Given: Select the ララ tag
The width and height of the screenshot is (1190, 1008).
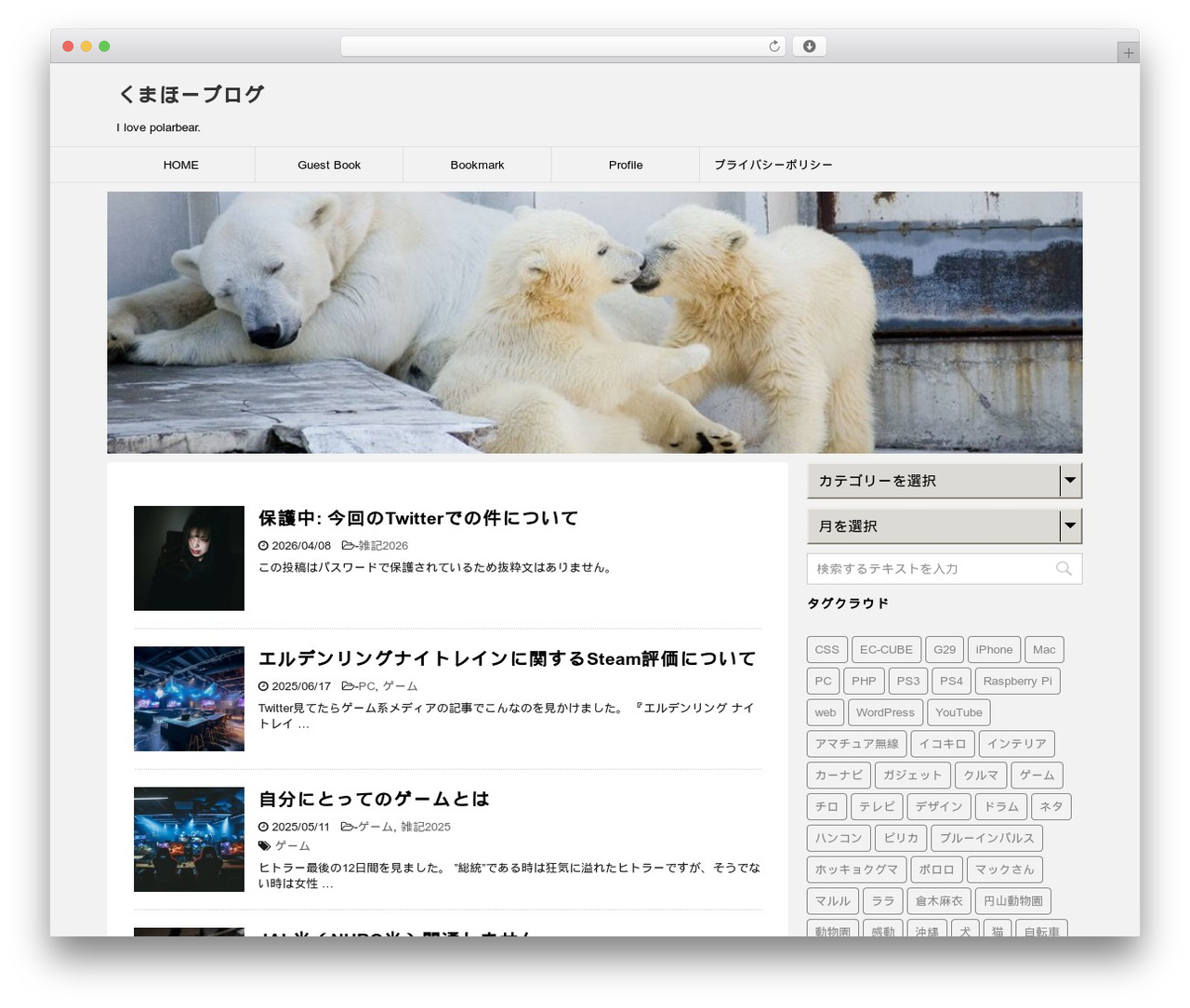Looking at the screenshot, I should (883, 901).
